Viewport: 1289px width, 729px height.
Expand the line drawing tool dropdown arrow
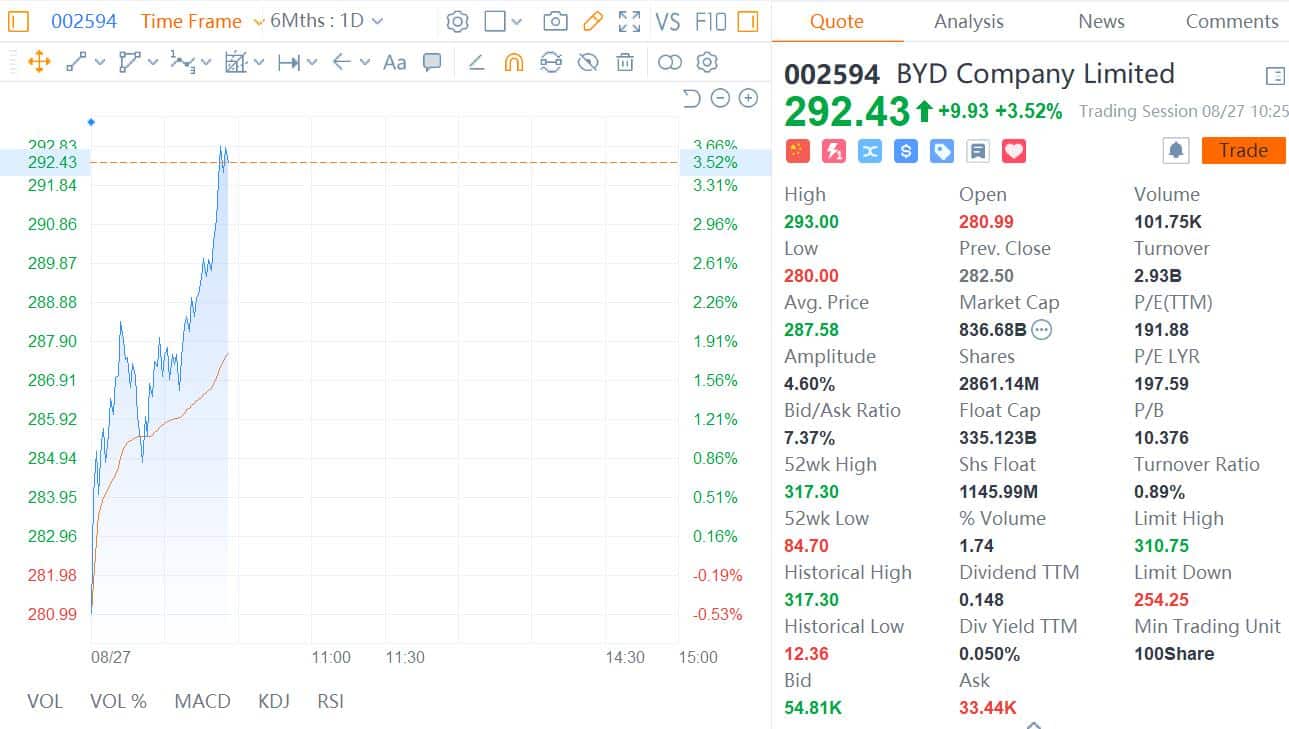[100, 62]
